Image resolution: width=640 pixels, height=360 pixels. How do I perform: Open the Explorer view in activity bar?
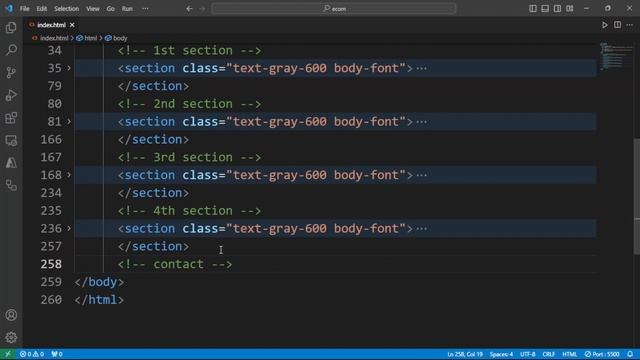11,27
